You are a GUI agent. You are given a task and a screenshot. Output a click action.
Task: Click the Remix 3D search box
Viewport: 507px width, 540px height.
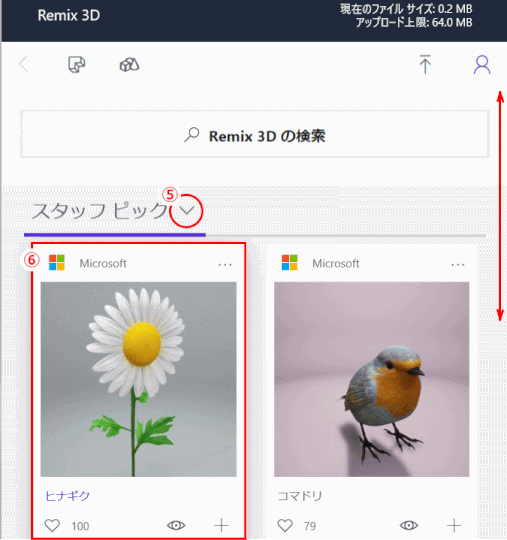click(x=255, y=134)
